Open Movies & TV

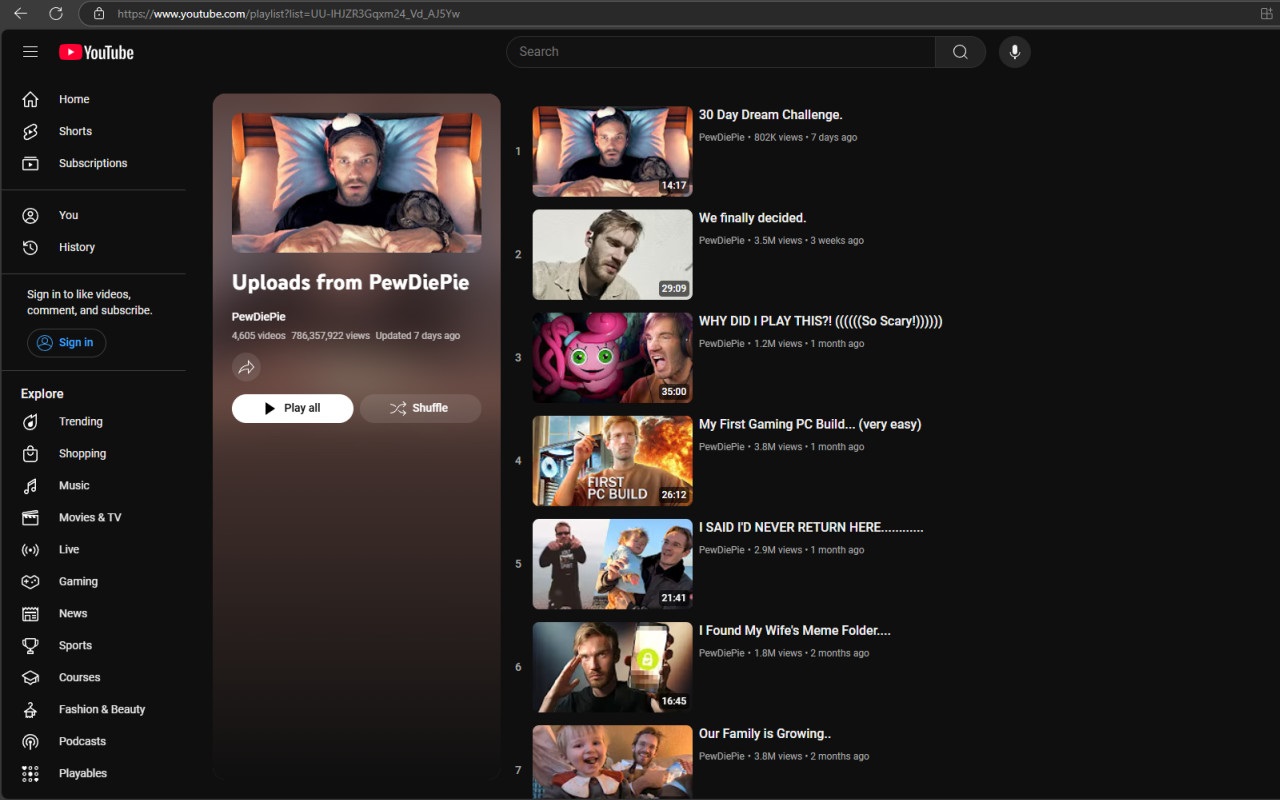[89, 517]
